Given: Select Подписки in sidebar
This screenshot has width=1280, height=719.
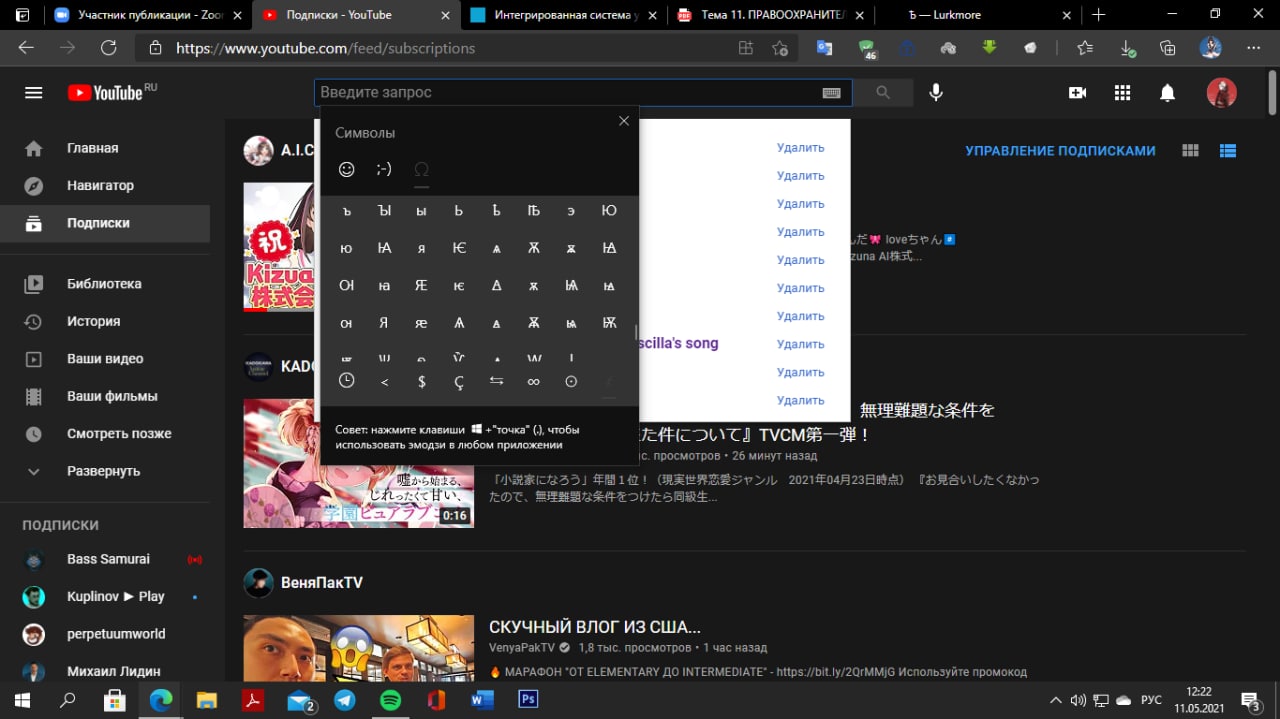Looking at the screenshot, I should point(105,223).
